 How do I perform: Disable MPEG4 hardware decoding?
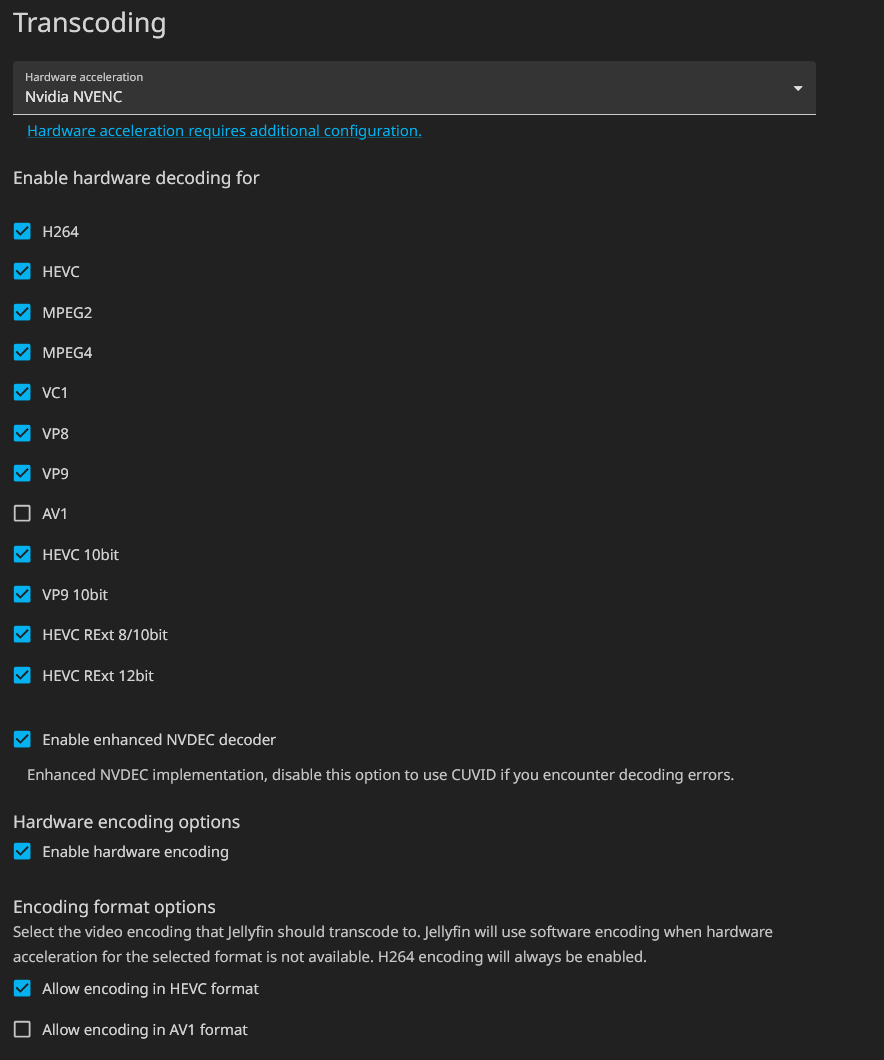tap(22, 352)
